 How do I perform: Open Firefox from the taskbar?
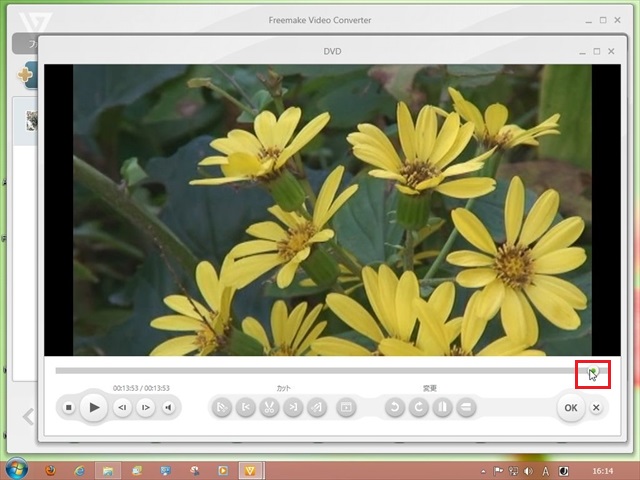[x=49, y=469]
